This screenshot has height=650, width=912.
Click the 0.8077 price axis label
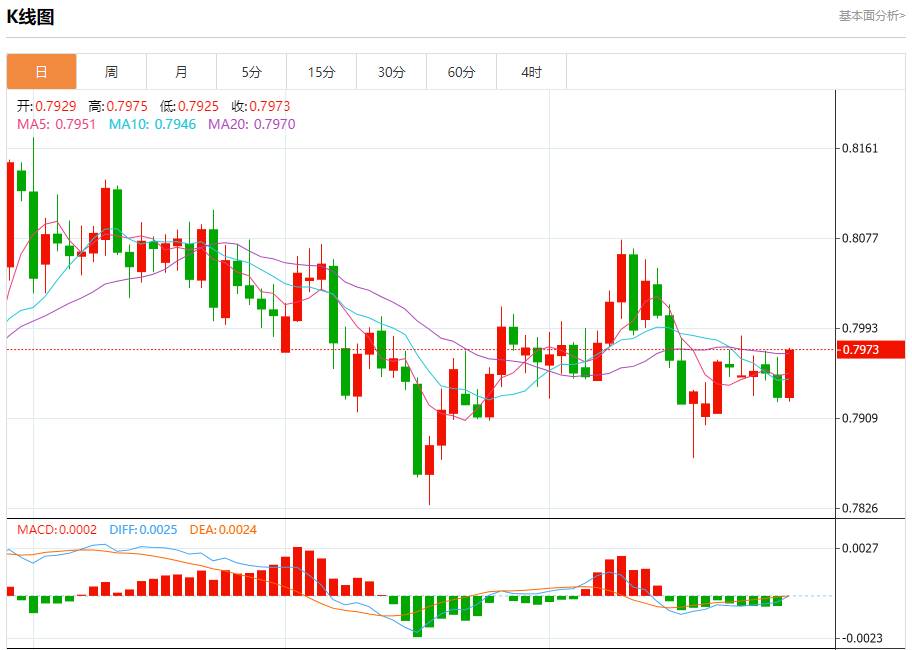[860, 238]
